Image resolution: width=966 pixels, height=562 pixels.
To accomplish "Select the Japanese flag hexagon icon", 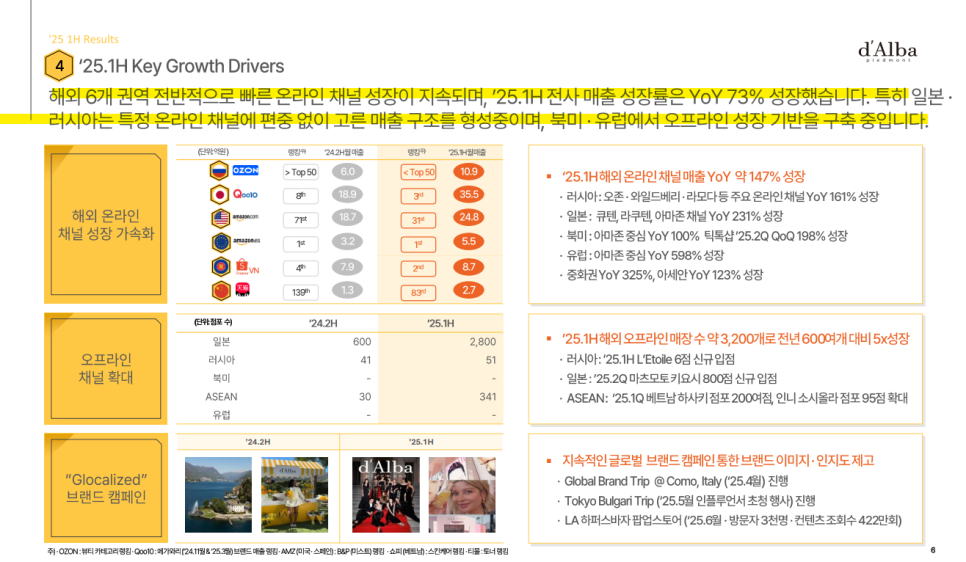I will (219, 195).
